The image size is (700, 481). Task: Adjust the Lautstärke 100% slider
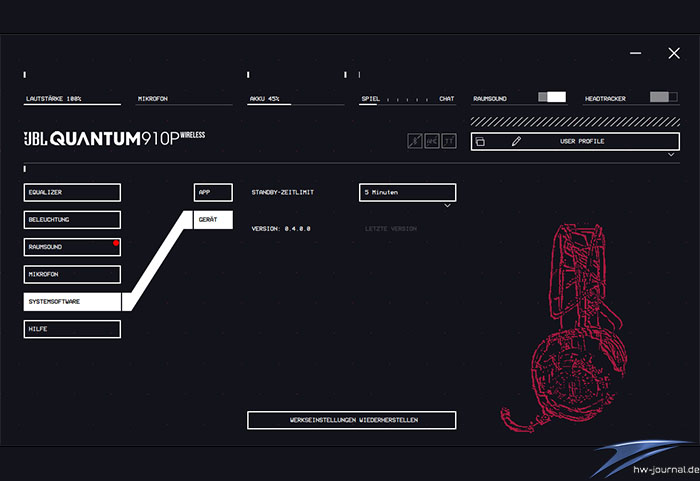[72, 105]
